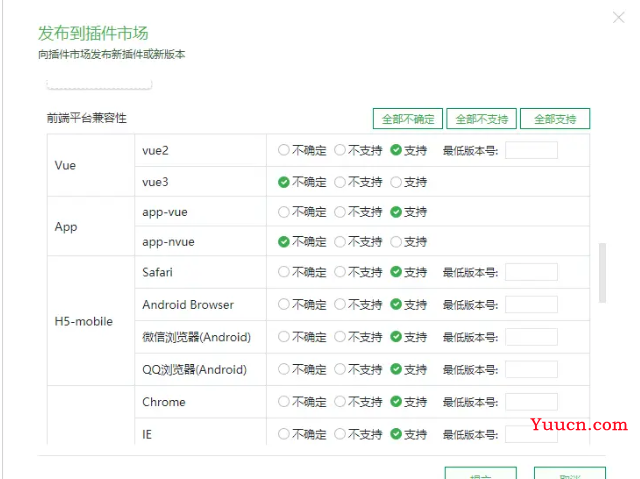Click the Vue category cell
This screenshot has width=640, height=479.
(91, 165)
